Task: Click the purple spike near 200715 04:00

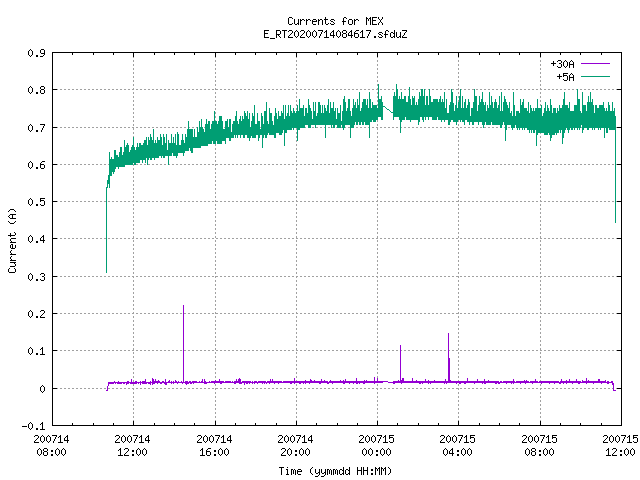Action: point(449,357)
